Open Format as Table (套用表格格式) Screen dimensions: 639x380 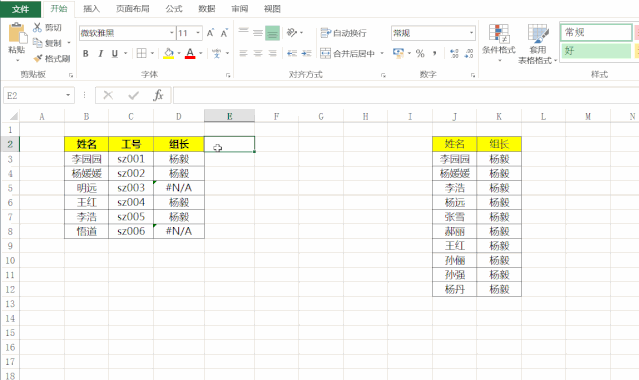[x=538, y=44]
